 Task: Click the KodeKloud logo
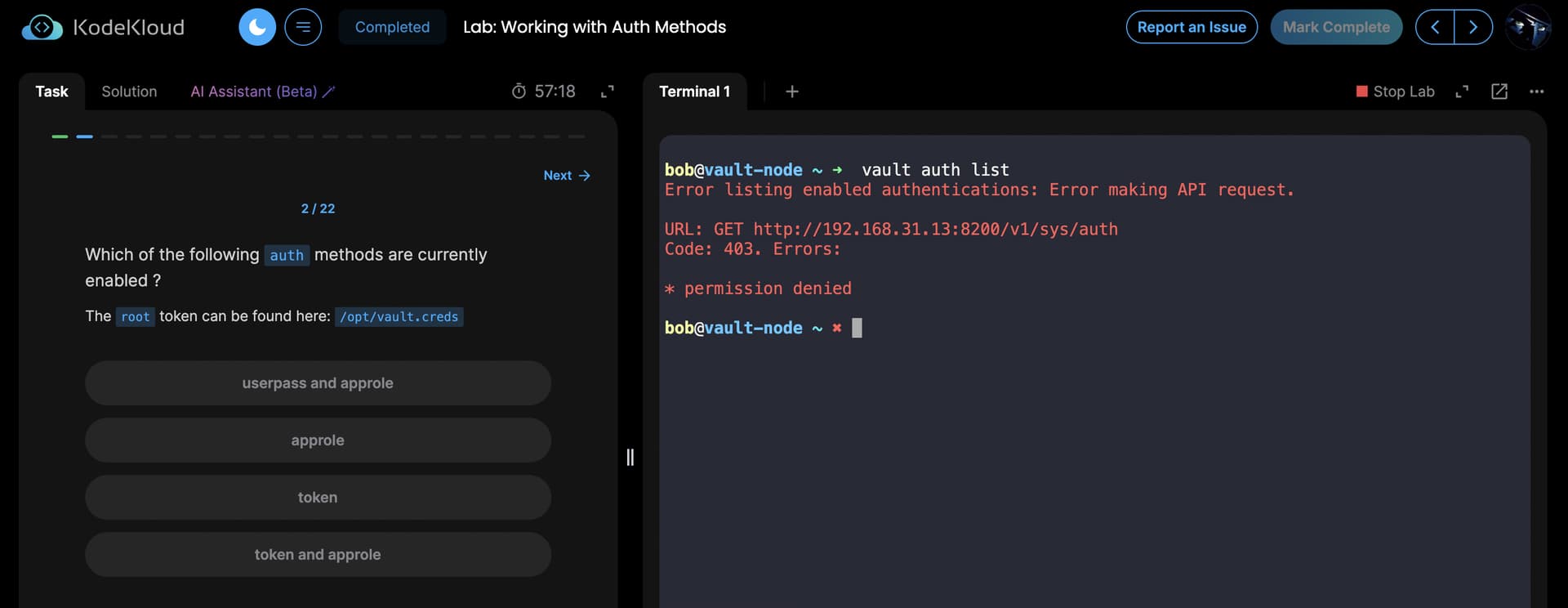click(x=103, y=27)
